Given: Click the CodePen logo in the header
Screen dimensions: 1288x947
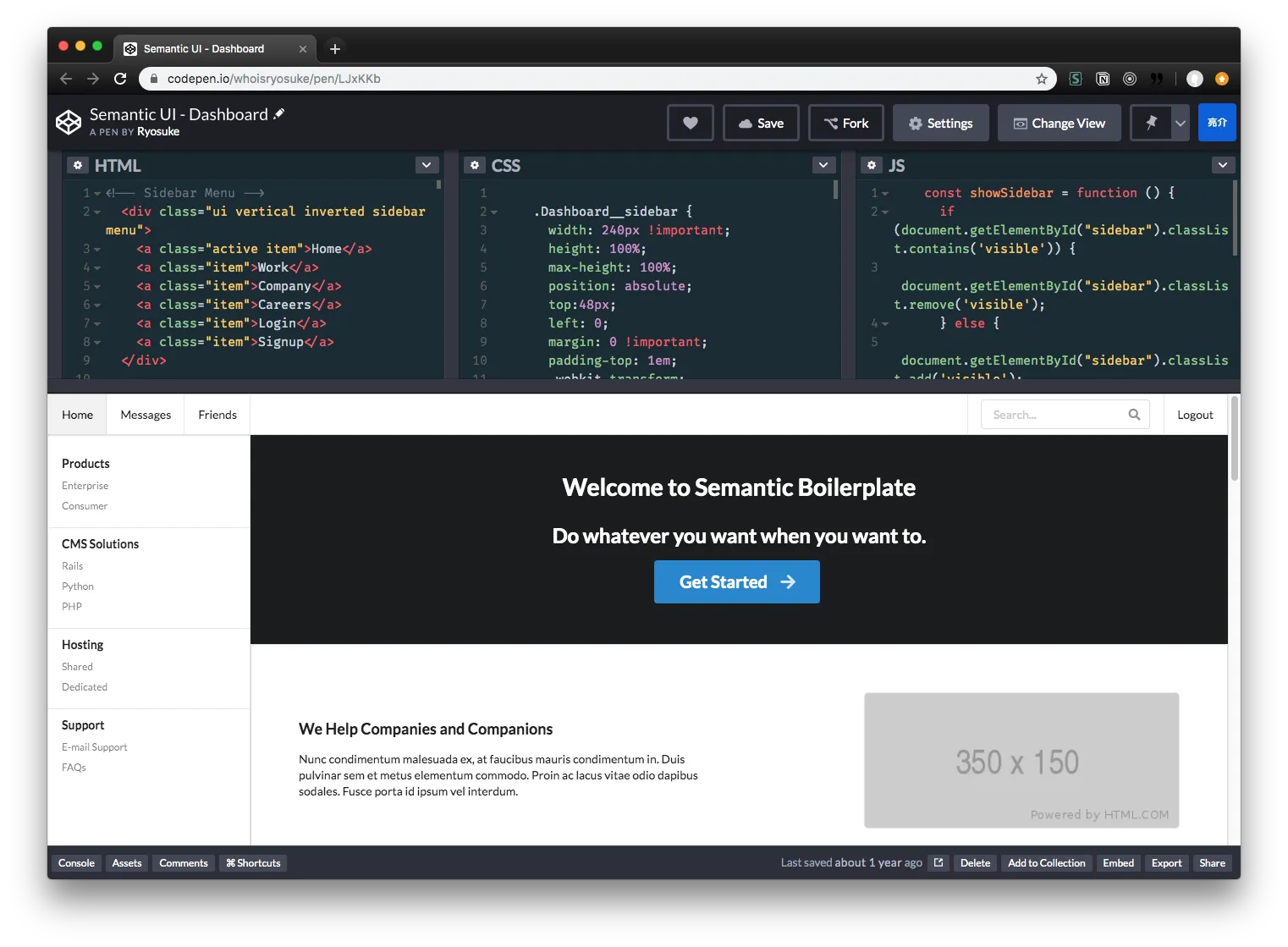Looking at the screenshot, I should (x=69, y=122).
